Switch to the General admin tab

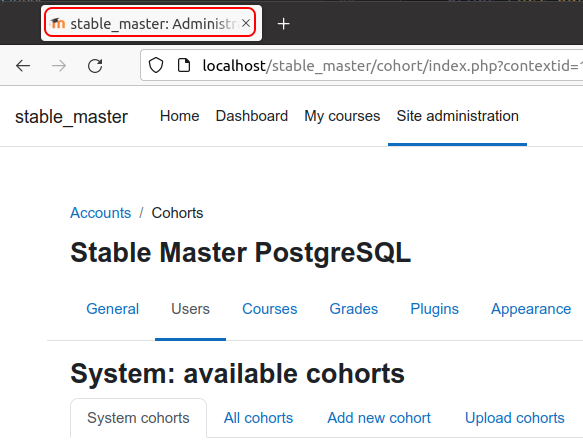tap(113, 309)
